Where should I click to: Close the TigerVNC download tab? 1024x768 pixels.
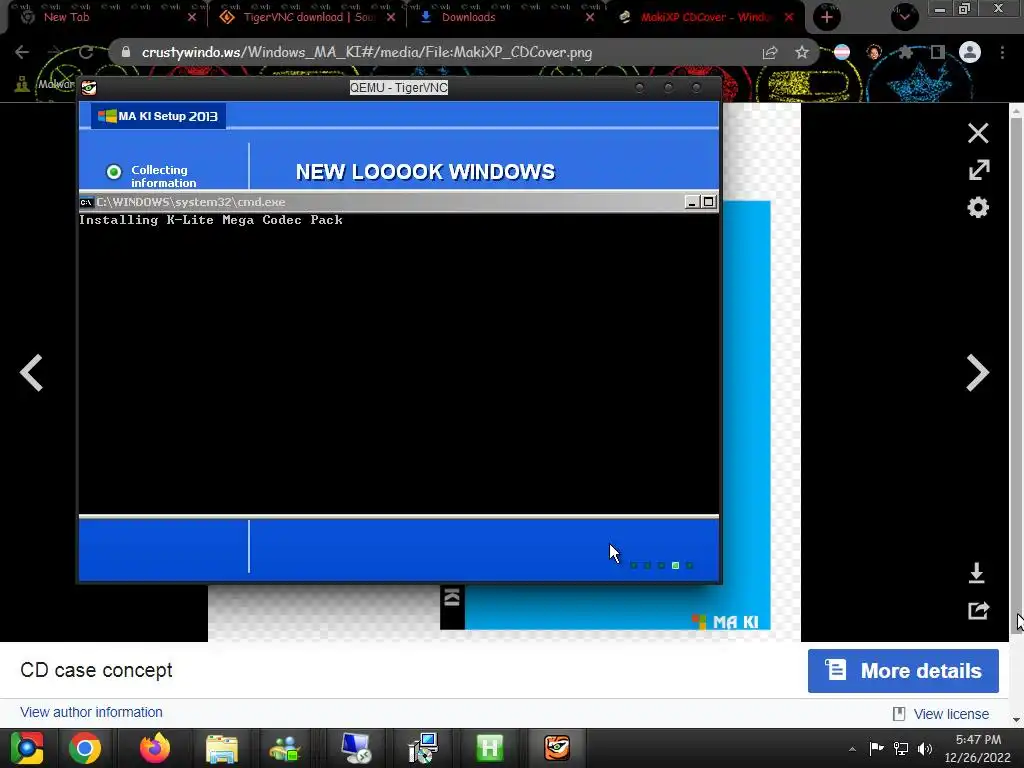(391, 17)
